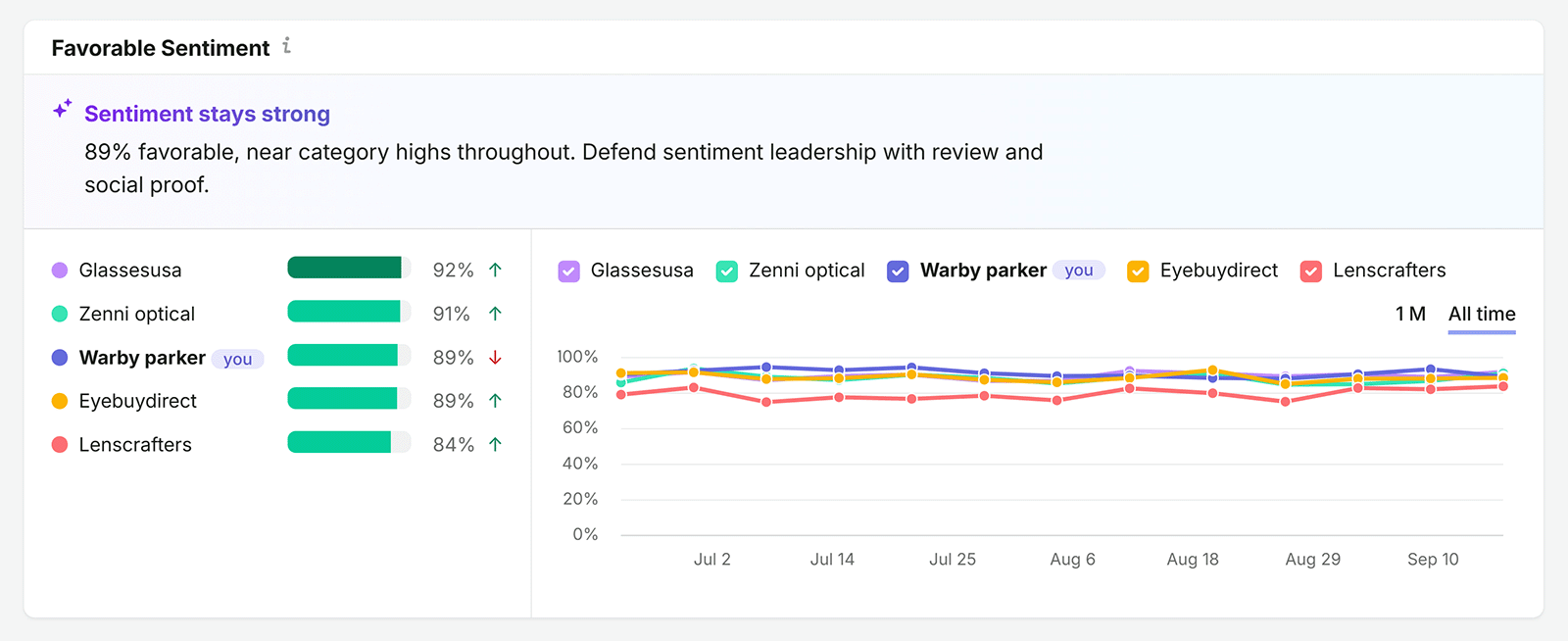Uncheck the Zenni optical chart checkbox
The width and height of the screenshot is (1568, 641).
[x=727, y=271]
